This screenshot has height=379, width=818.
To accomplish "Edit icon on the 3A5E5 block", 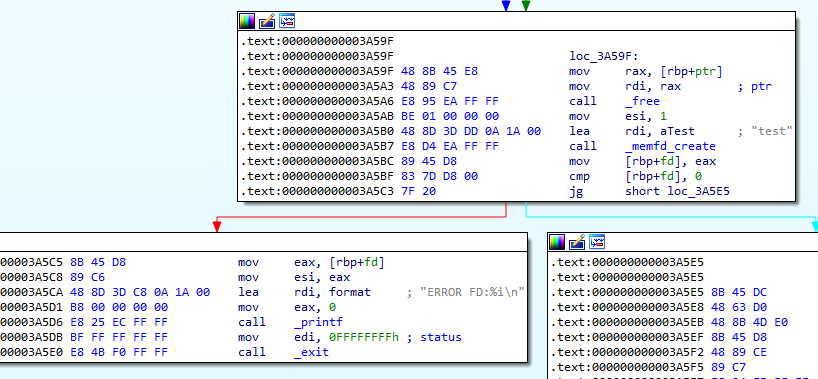I will 577,242.
